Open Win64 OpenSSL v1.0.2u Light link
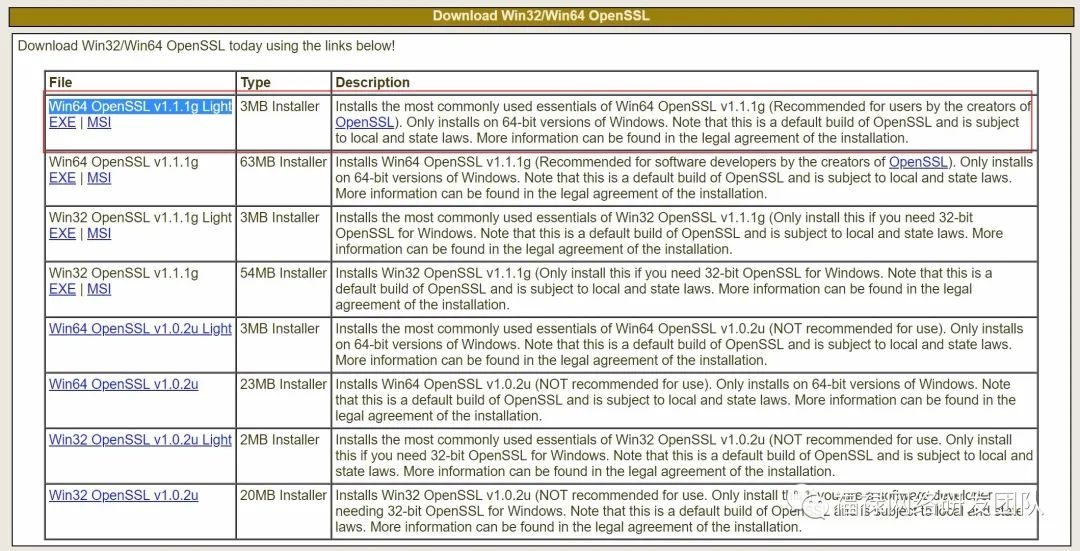This screenshot has width=1080, height=551. 140,329
